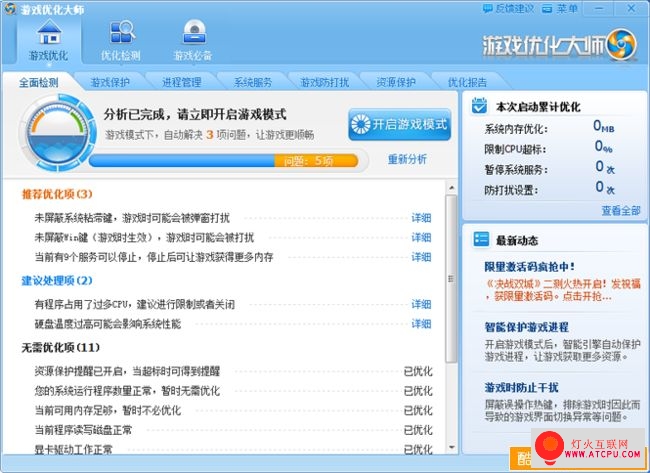This screenshot has width=650, height=473.
Task: Click the app logo in title bar
Action: (x=9, y=8)
